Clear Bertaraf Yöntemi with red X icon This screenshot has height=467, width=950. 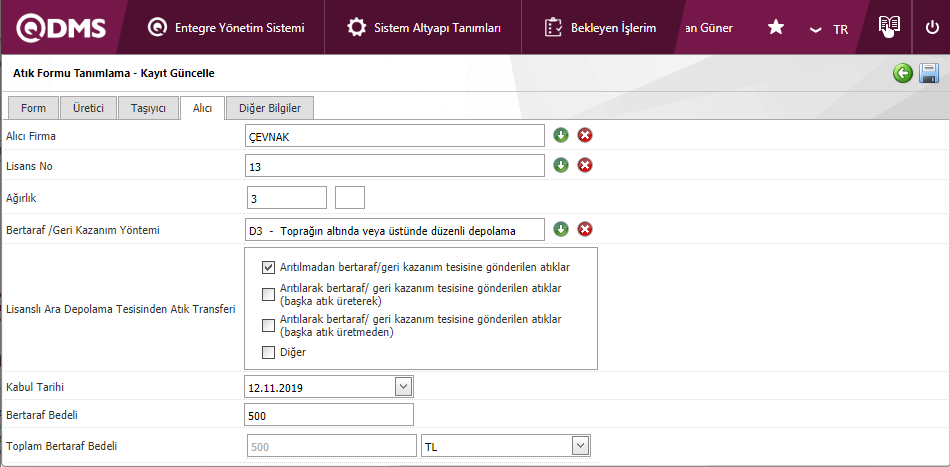tap(585, 229)
